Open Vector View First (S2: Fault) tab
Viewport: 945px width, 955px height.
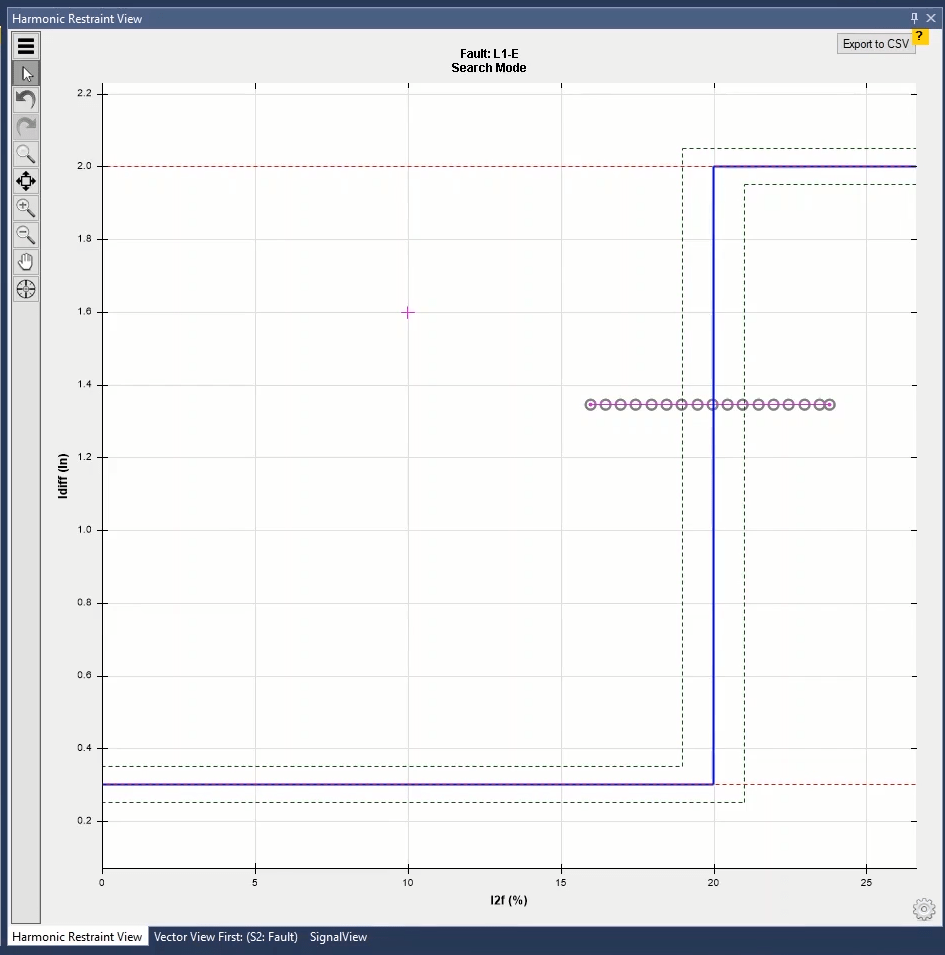click(x=225, y=937)
